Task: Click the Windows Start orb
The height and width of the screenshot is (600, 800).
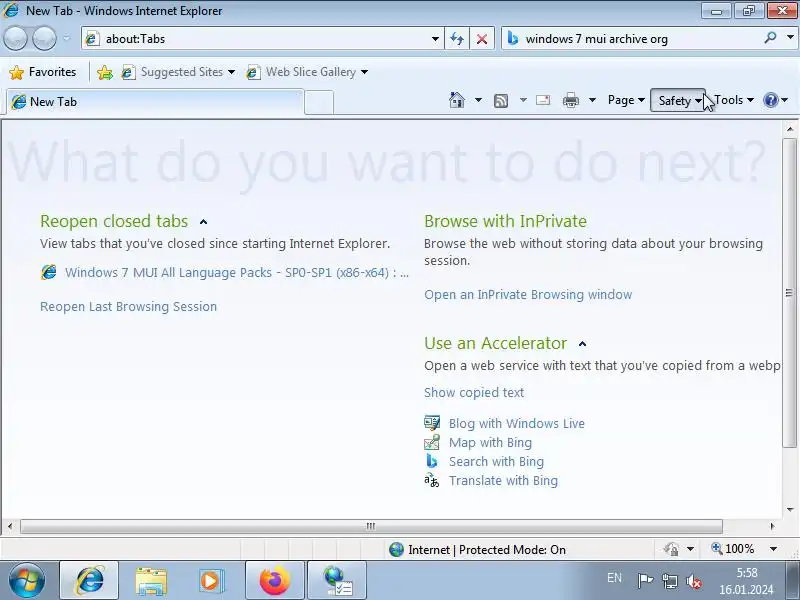Action: 27,580
